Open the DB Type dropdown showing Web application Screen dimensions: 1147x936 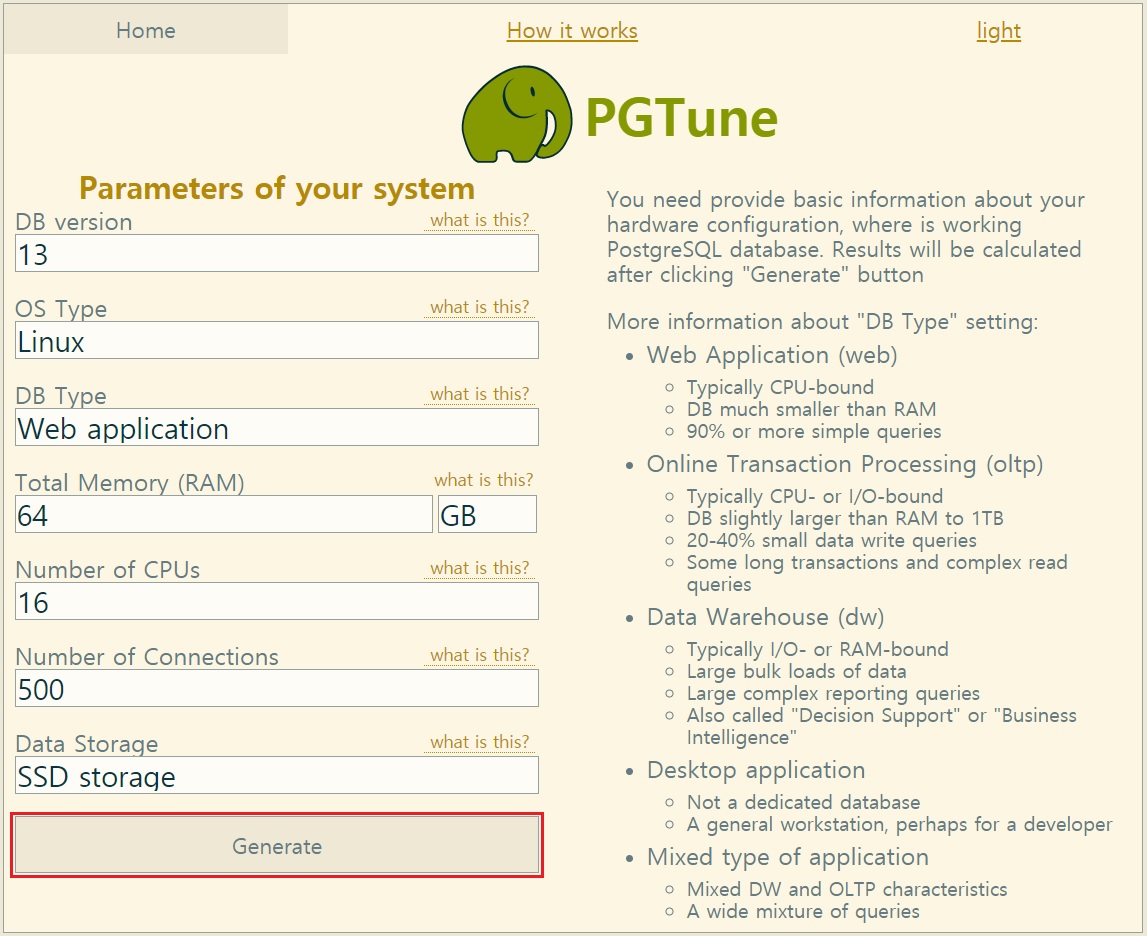pos(277,427)
